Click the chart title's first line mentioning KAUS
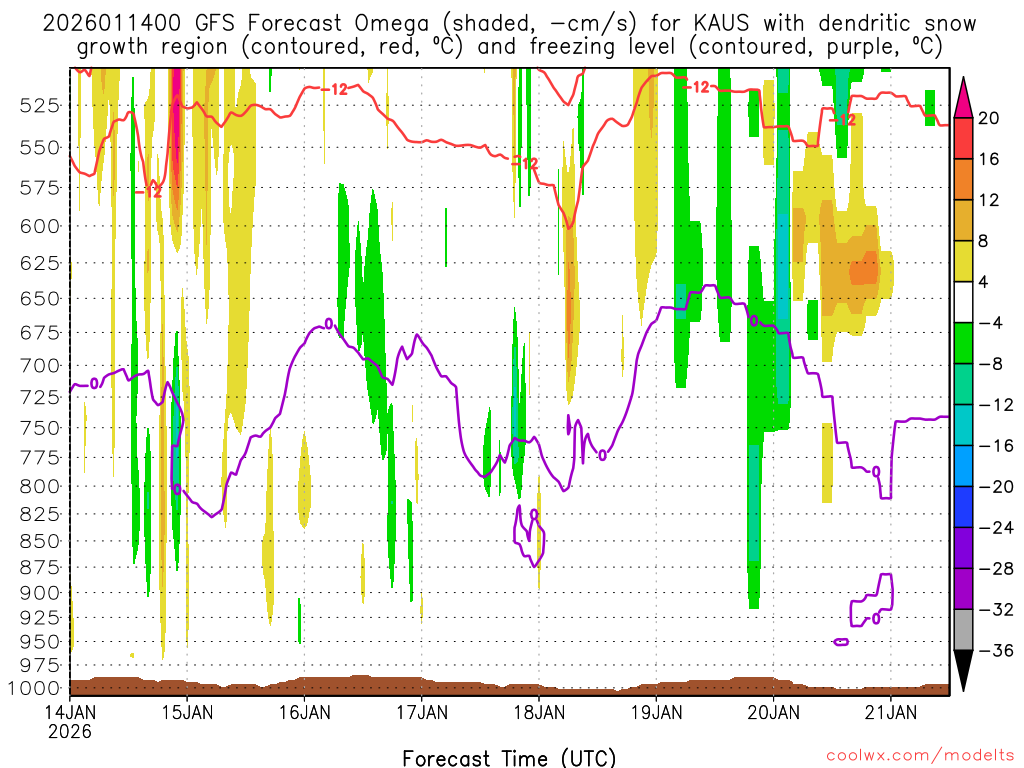1024x768 pixels. click(509, 24)
